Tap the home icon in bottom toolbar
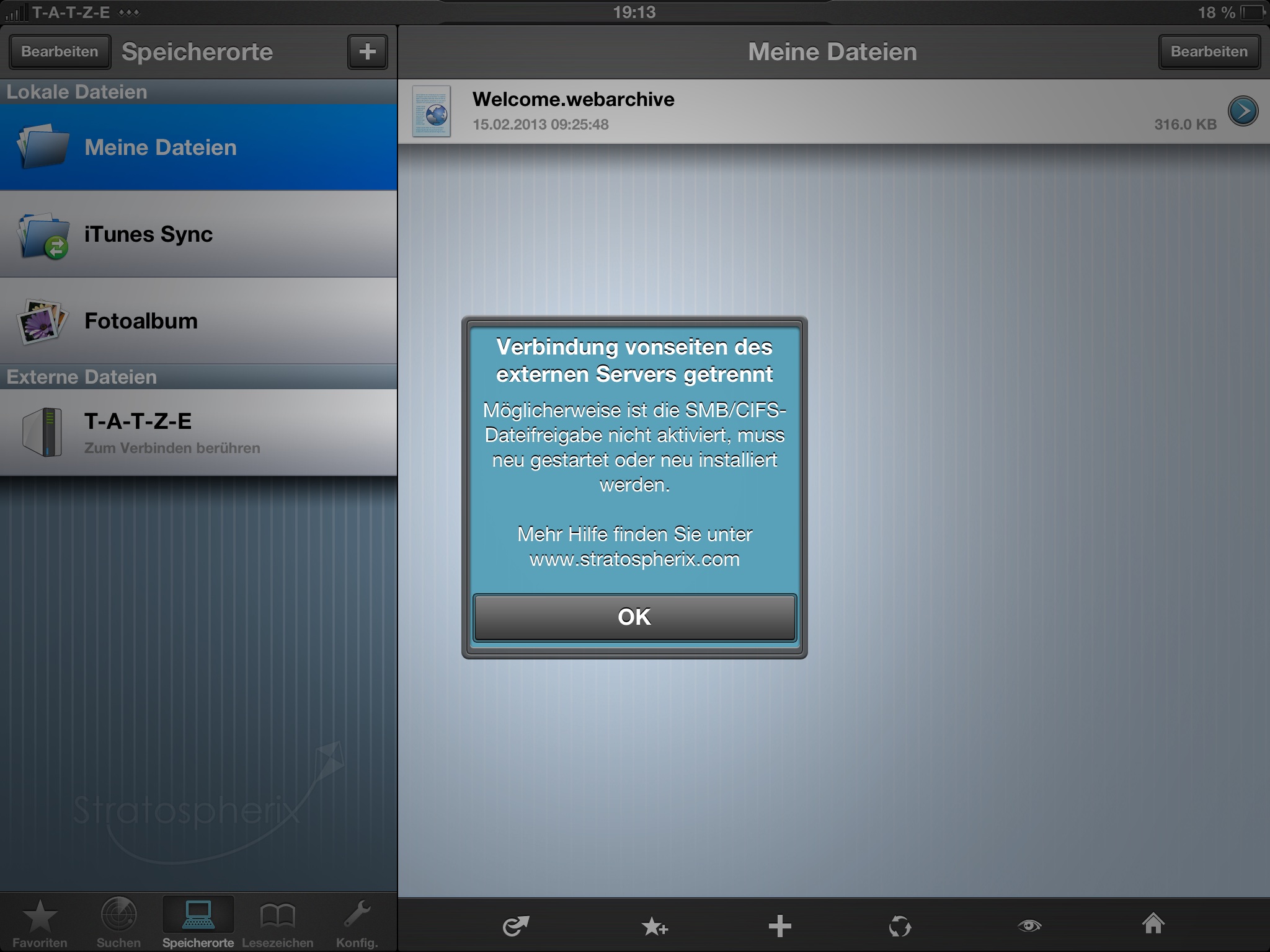The image size is (1270, 952). tap(1153, 923)
